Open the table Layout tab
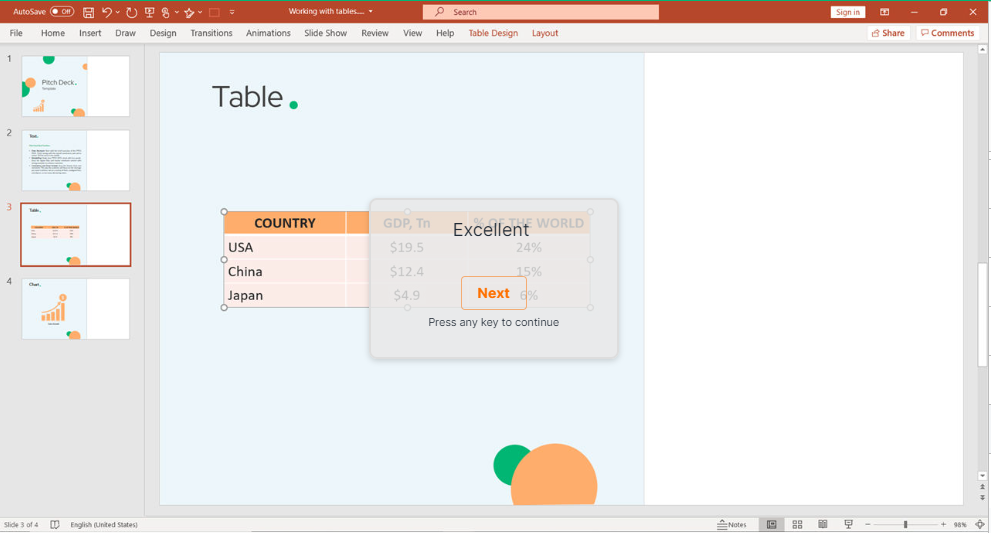 click(545, 33)
